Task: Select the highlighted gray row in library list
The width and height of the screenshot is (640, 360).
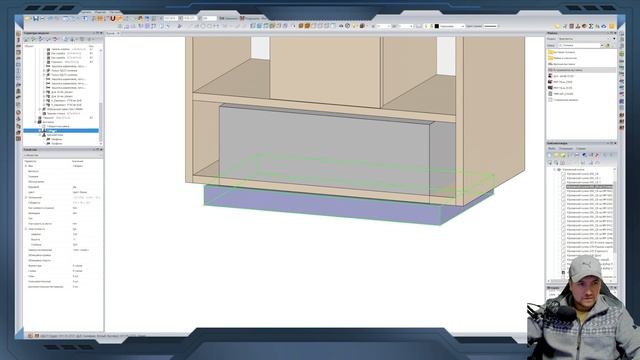Action: pyautogui.click(x=581, y=70)
